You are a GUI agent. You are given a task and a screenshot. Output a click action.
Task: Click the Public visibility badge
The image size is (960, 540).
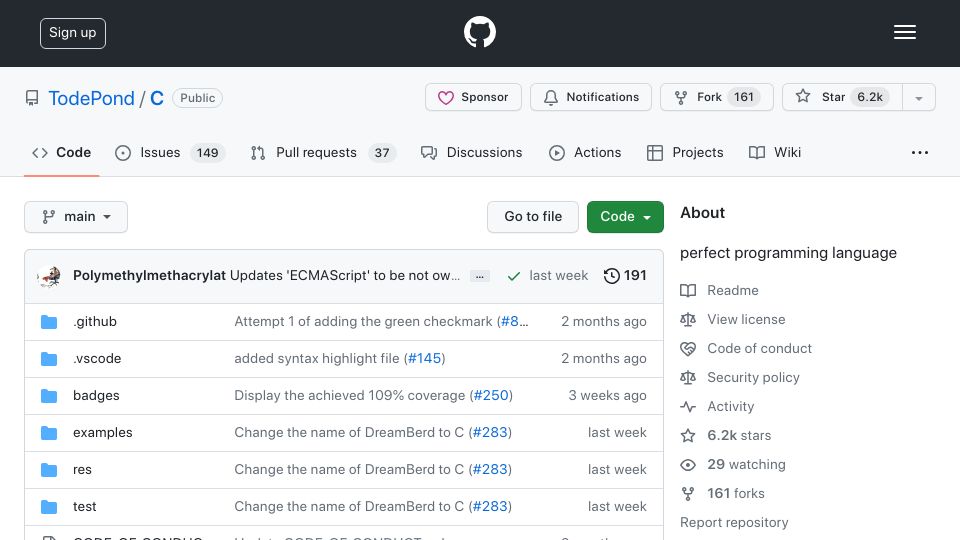tap(197, 98)
